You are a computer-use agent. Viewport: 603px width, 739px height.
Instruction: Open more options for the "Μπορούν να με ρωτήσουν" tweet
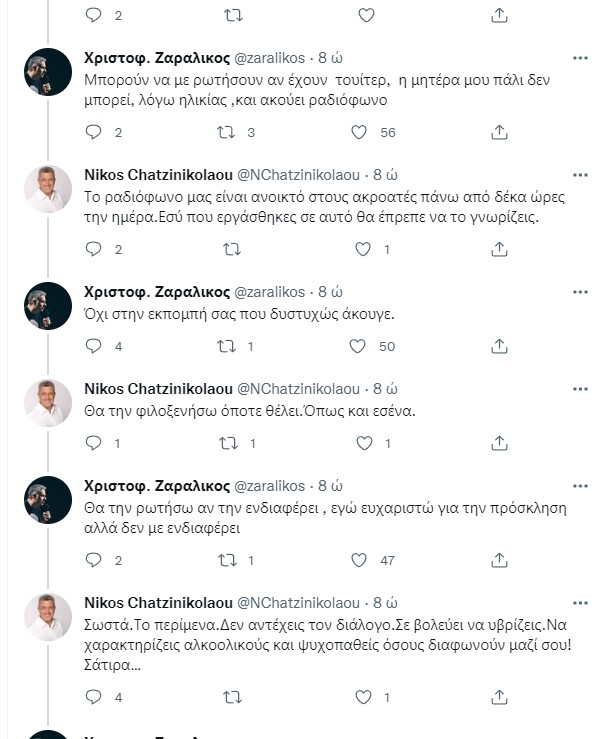click(580, 58)
